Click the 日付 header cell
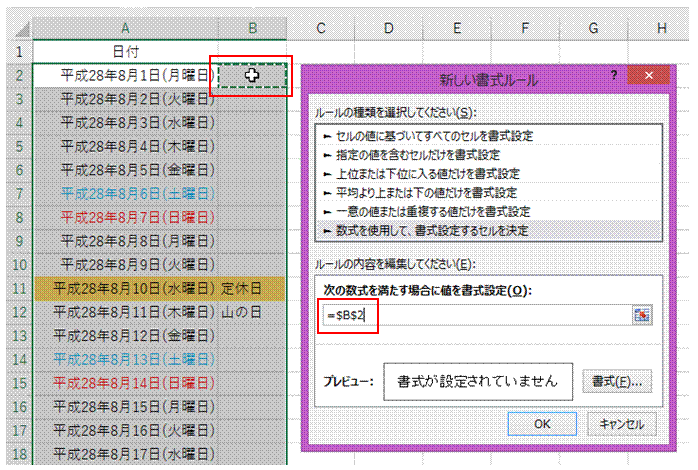 coord(126,52)
